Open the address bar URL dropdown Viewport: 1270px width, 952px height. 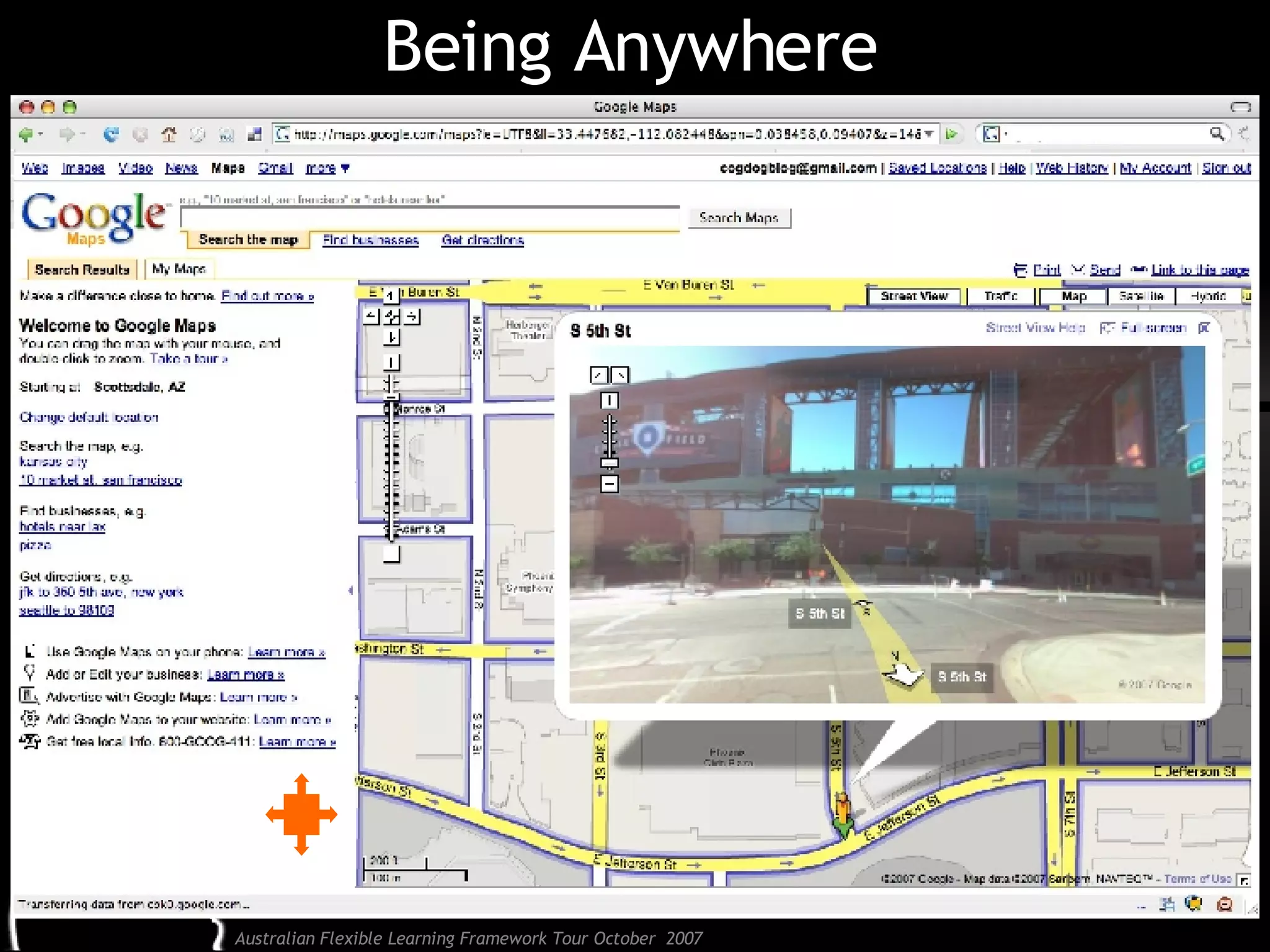[x=928, y=134]
